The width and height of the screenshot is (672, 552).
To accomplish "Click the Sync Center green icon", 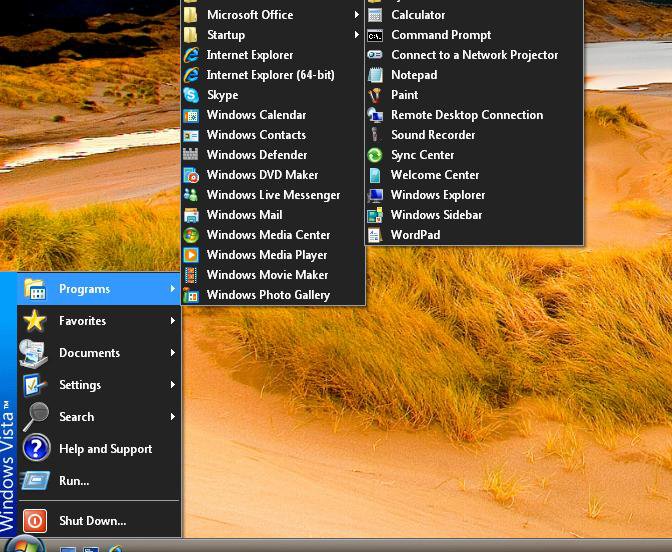I will click(x=375, y=155).
